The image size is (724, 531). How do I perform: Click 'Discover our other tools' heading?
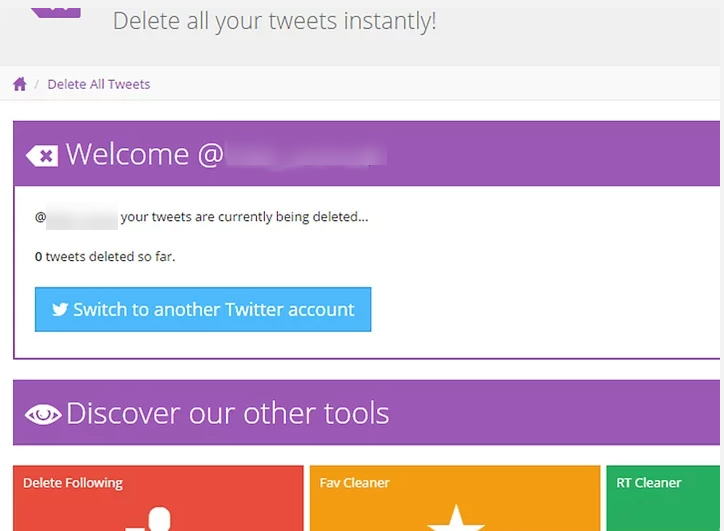pos(228,413)
